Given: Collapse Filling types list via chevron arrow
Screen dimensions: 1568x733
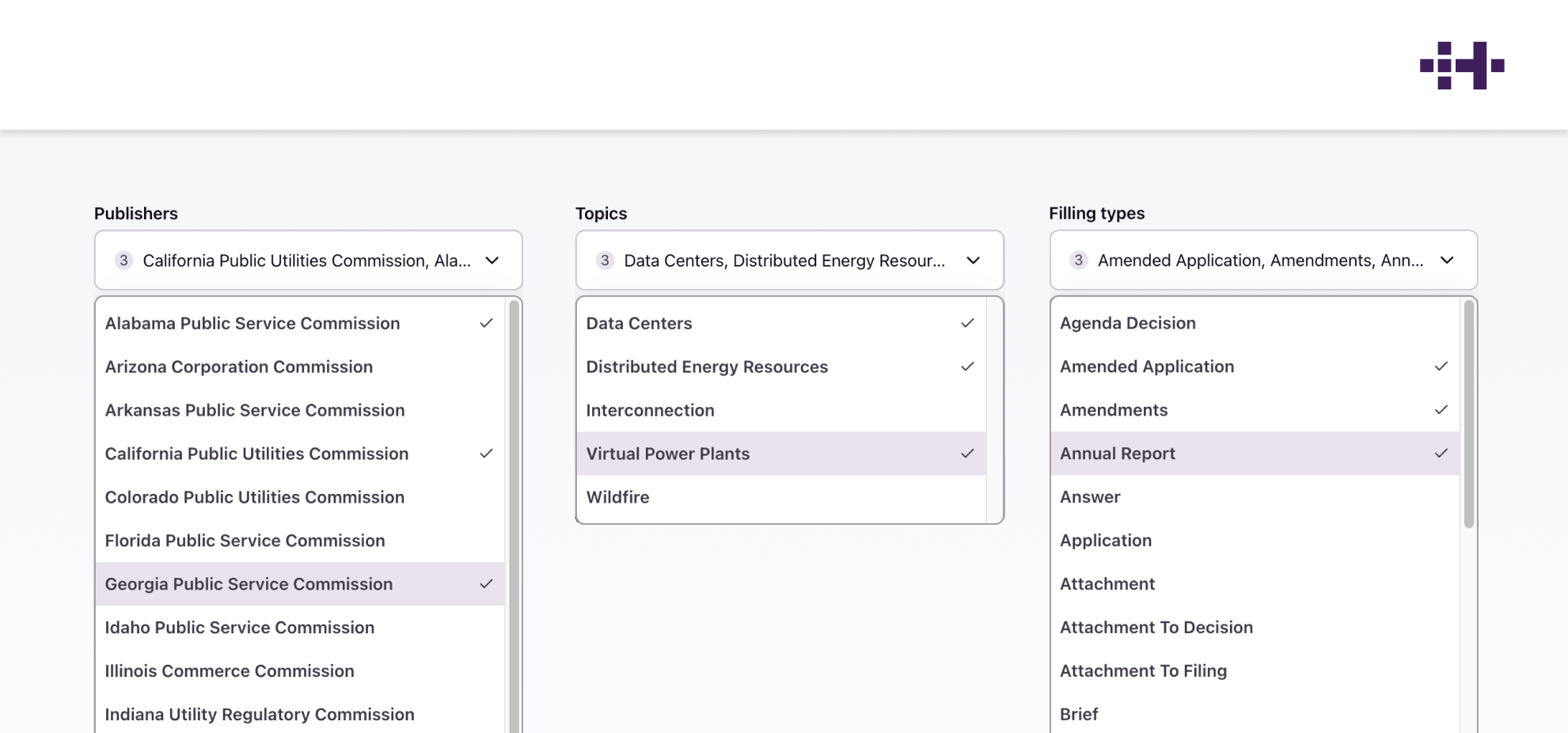Looking at the screenshot, I should point(1447,260).
